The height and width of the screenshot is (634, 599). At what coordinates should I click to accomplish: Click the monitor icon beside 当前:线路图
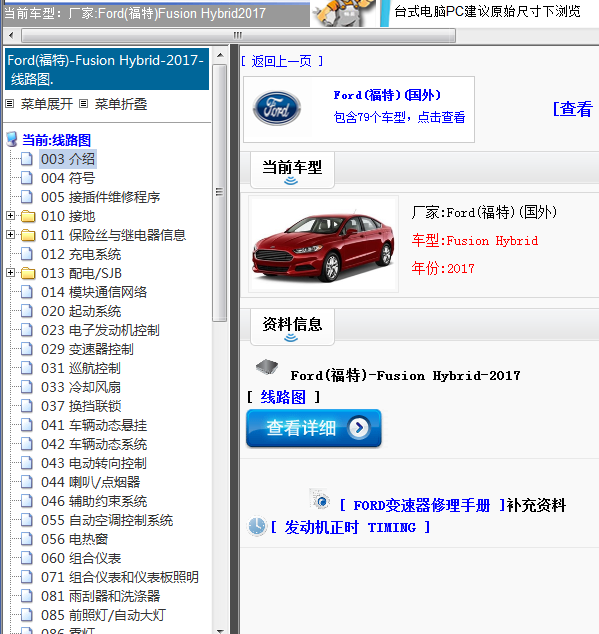click(x=12, y=139)
